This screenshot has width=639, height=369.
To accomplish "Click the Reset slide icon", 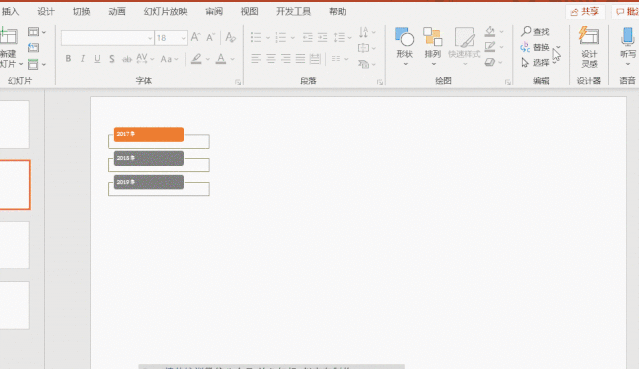I will point(33,48).
